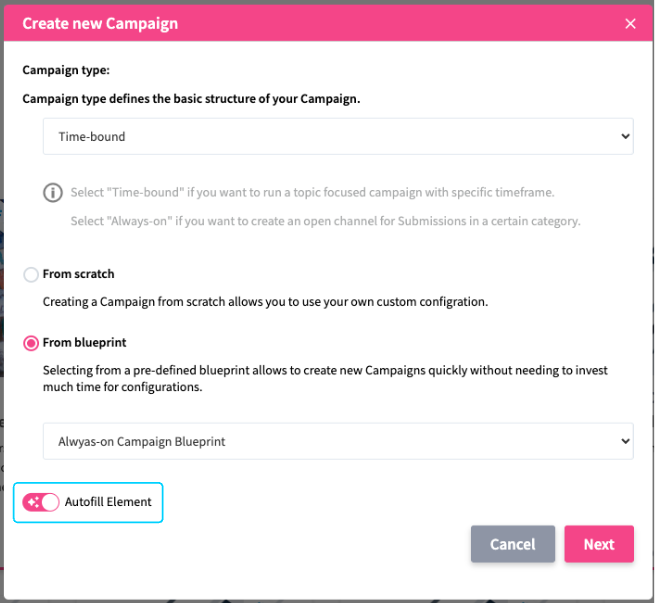
Task: Open the Time-bound campaign type dropdown
Action: pos(337,136)
